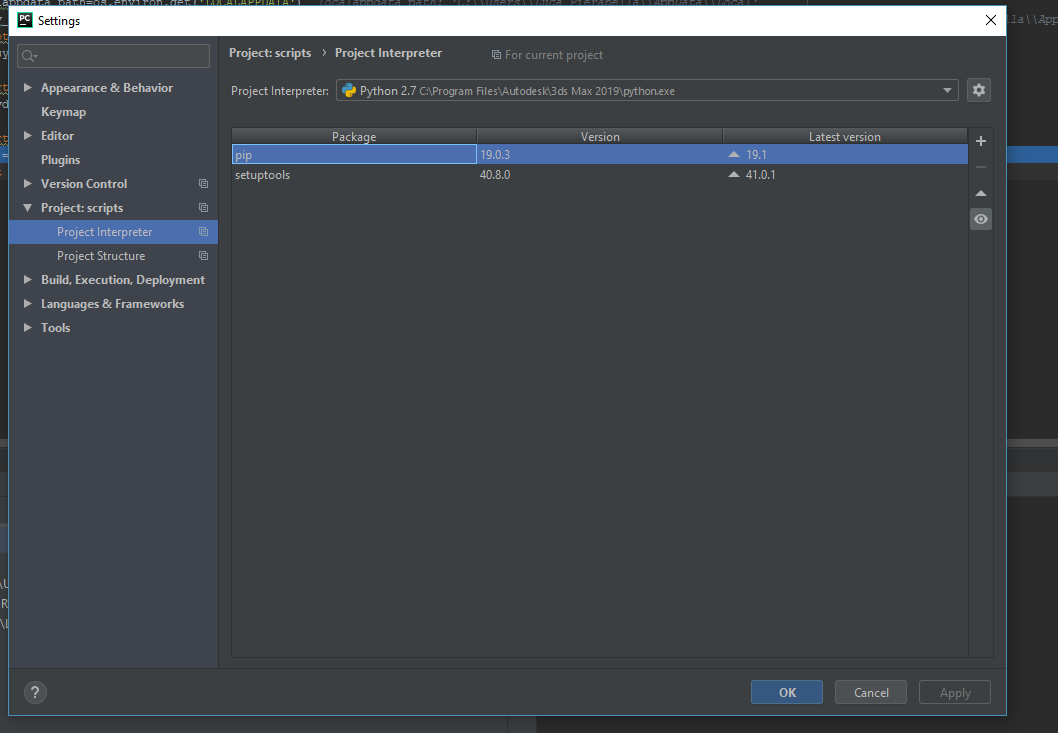The height and width of the screenshot is (733, 1058).
Task: Click the help question mark icon
Action: click(35, 692)
